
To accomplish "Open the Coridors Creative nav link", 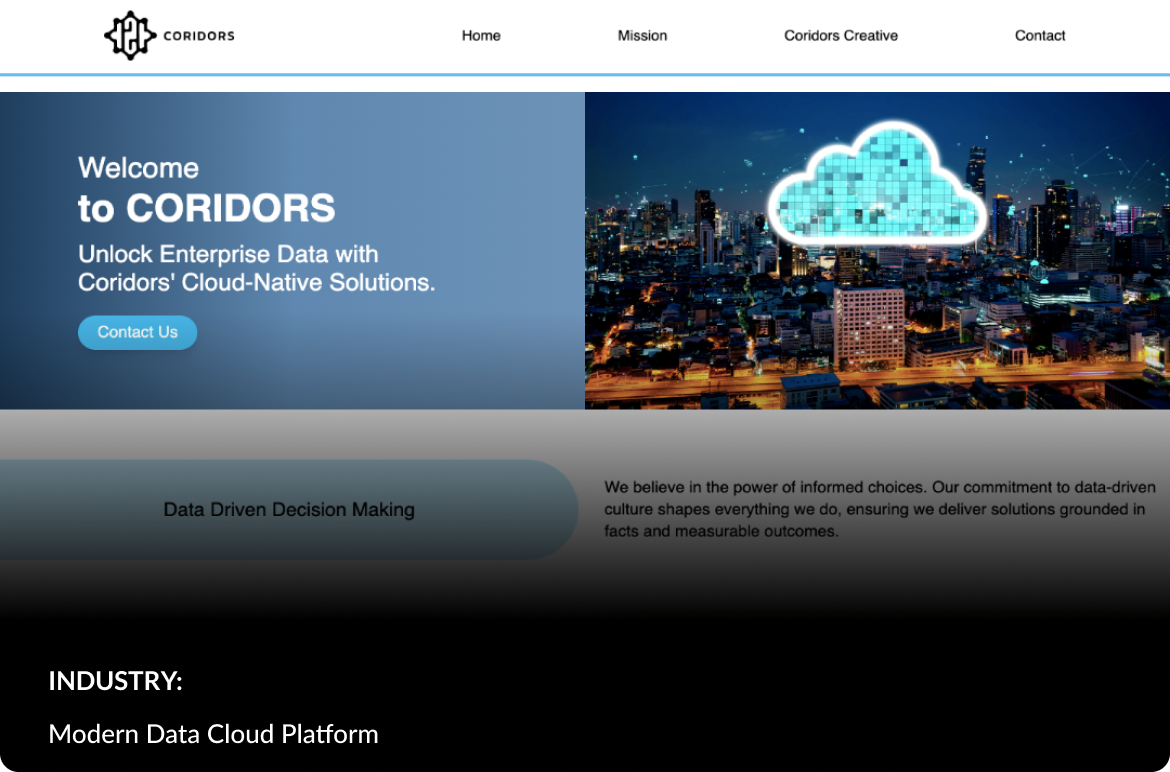I will click(x=840, y=36).
